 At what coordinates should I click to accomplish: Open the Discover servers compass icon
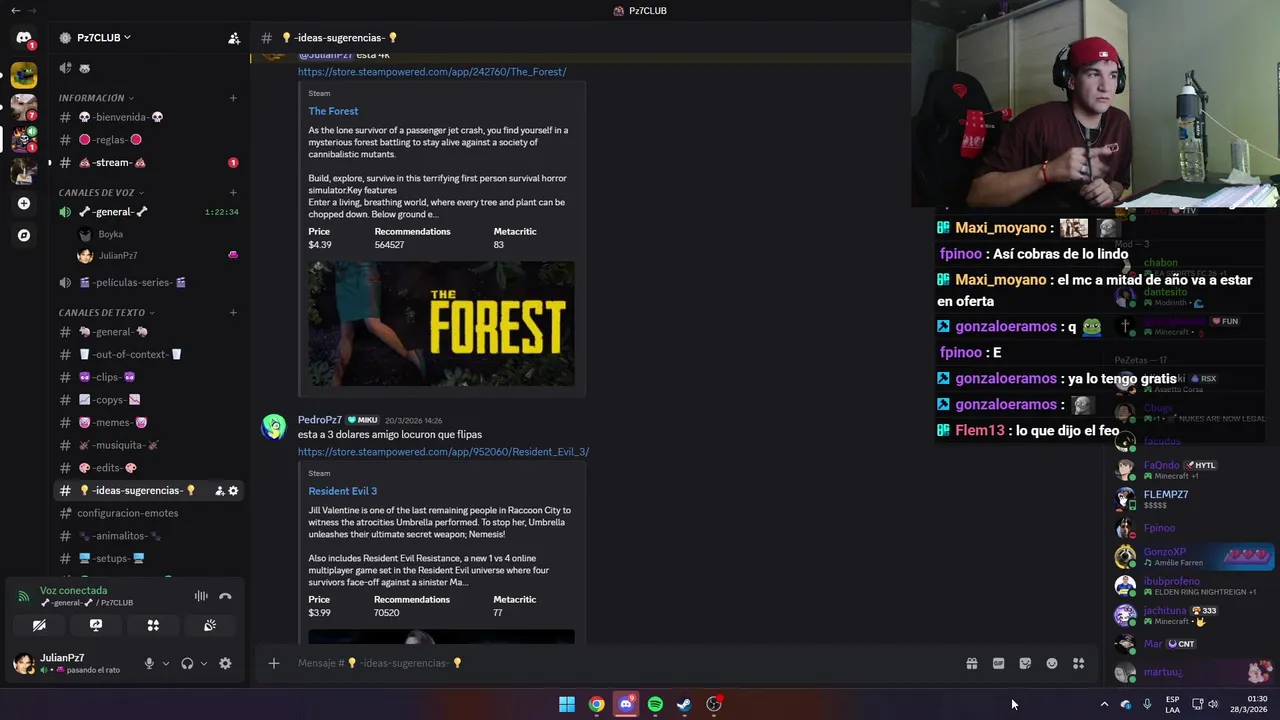click(24, 235)
